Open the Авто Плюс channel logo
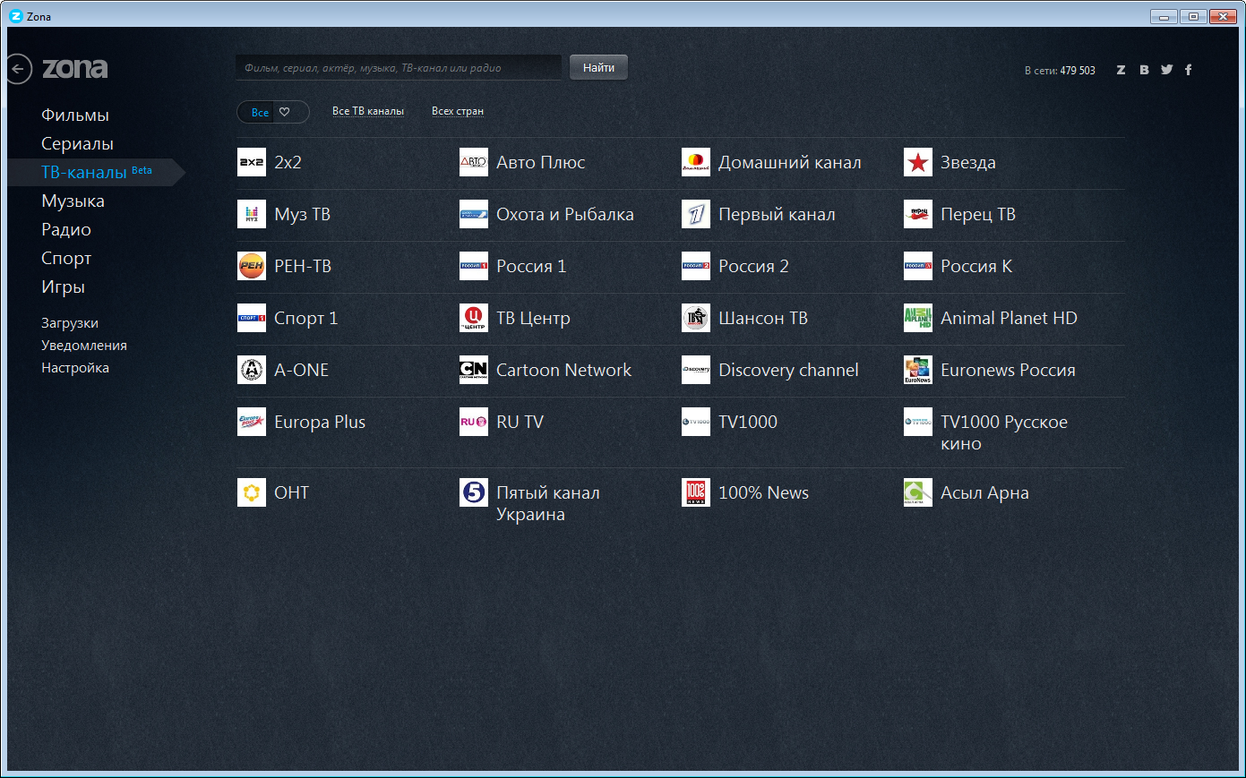Viewport: 1246px width, 778px height. point(473,162)
